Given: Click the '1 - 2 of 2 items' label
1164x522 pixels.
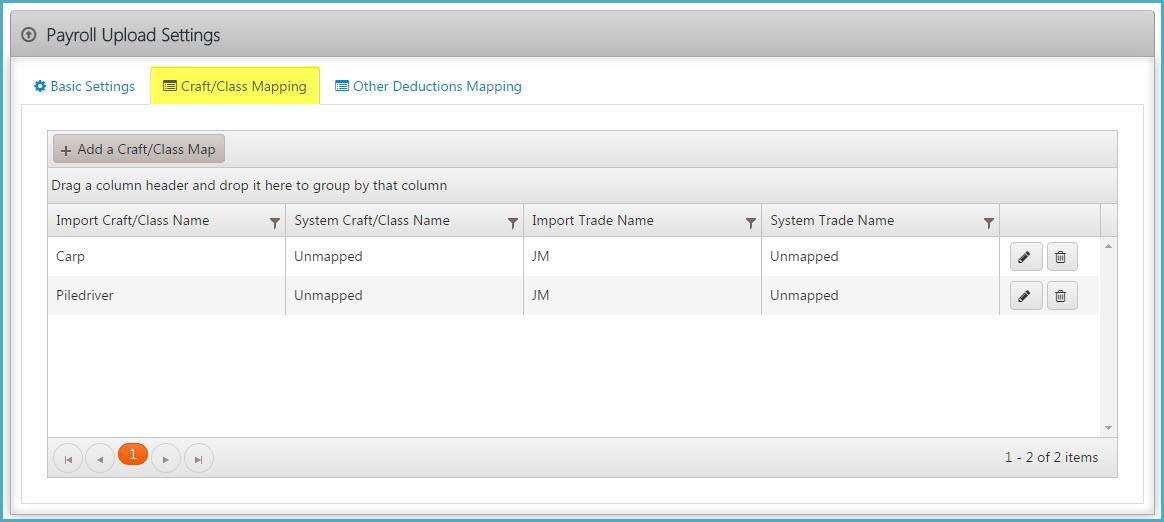Looking at the screenshot, I should [1051, 457].
